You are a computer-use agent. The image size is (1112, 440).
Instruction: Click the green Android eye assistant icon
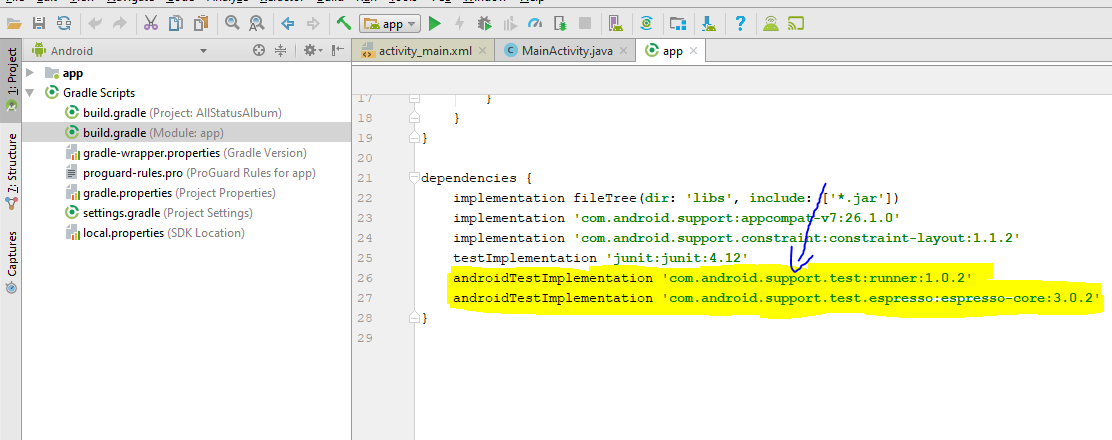tap(770, 23)
